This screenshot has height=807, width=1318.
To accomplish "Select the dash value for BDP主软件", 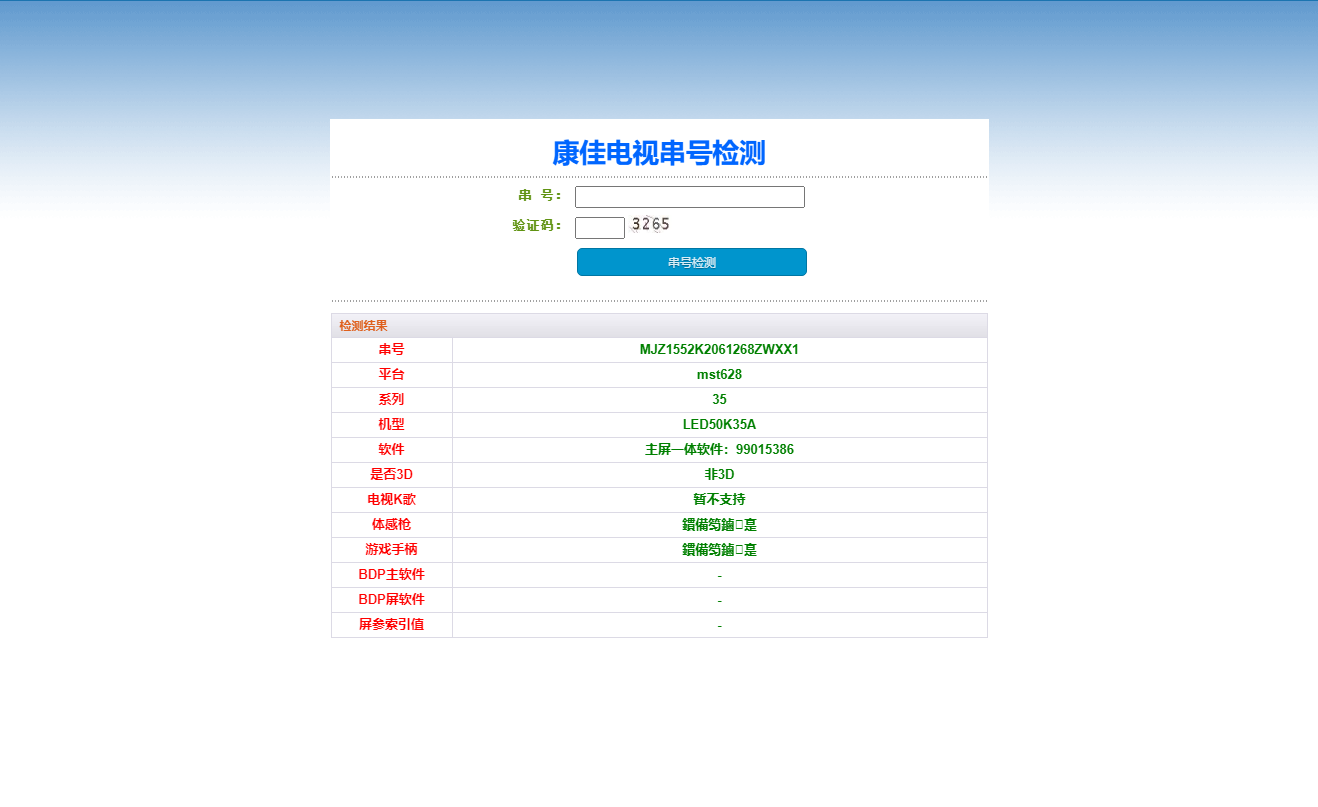I will [x=719, y=576].
